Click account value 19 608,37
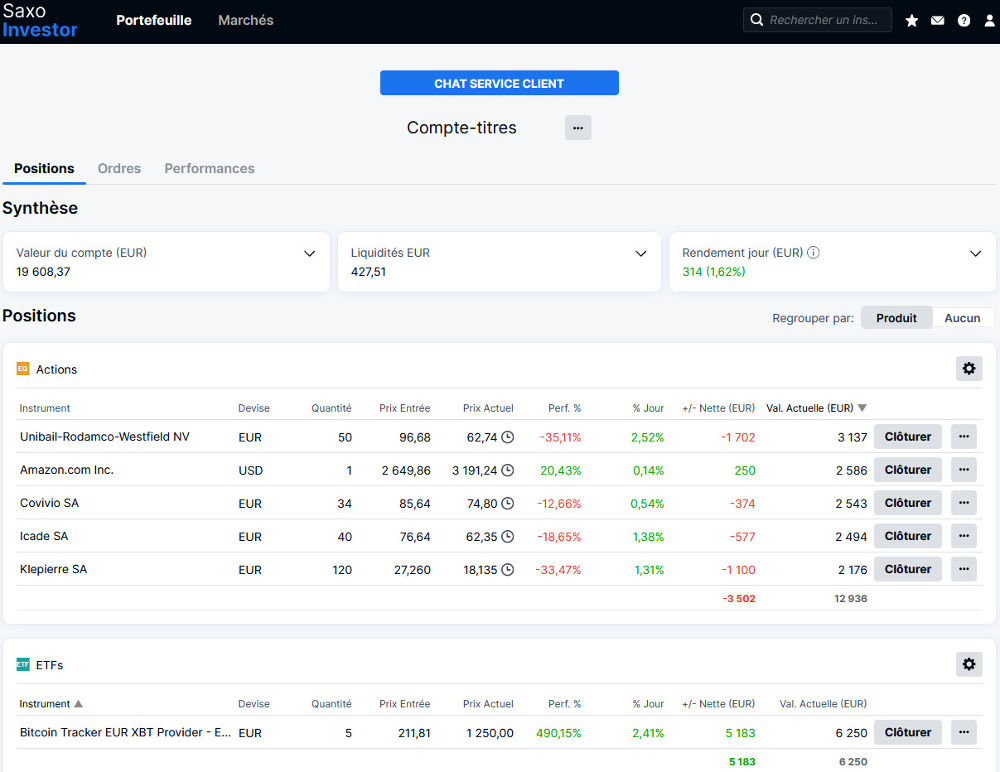The height and width of the screenshot is (772, 1000). (43, 272)
